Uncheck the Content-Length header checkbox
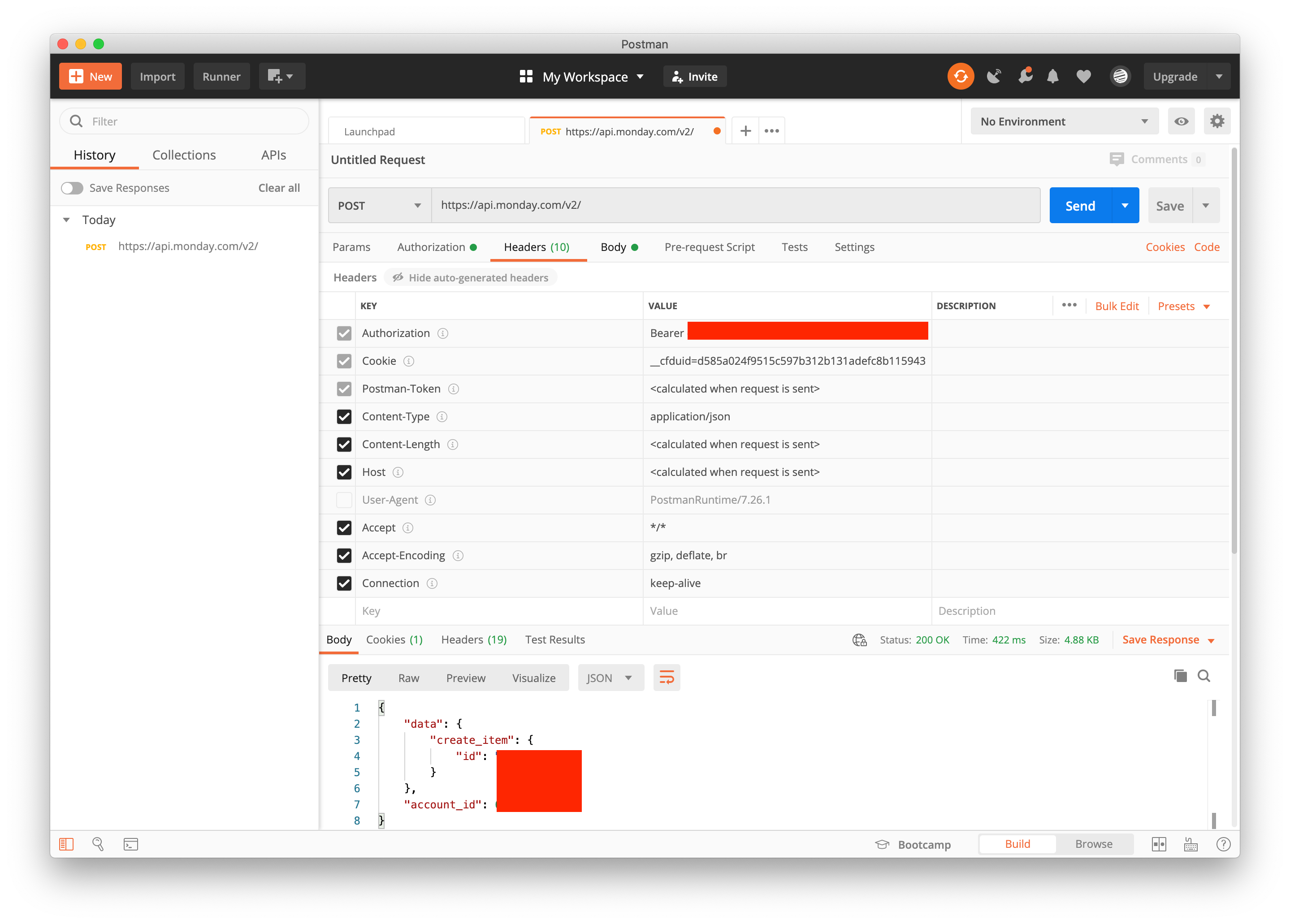The height and width of the screenshot is (924, 1290). pyautogui.click(x=344, y=445)
